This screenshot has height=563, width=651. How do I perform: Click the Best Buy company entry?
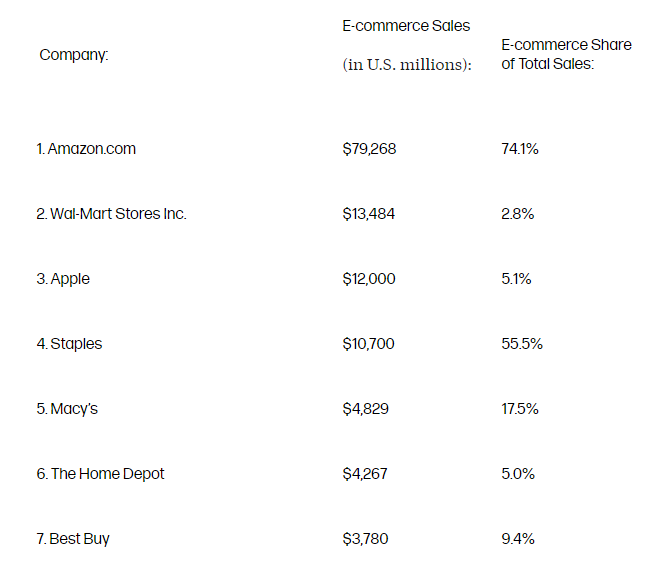point(73,539)
